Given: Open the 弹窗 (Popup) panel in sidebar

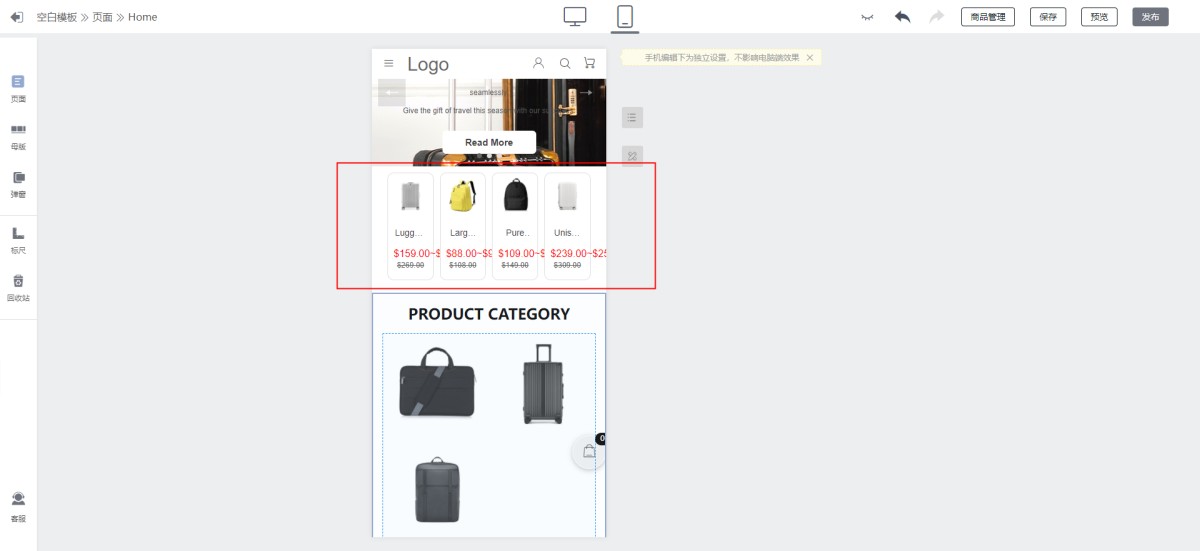Looking at the screenshot, I should [x=18, y=184].
